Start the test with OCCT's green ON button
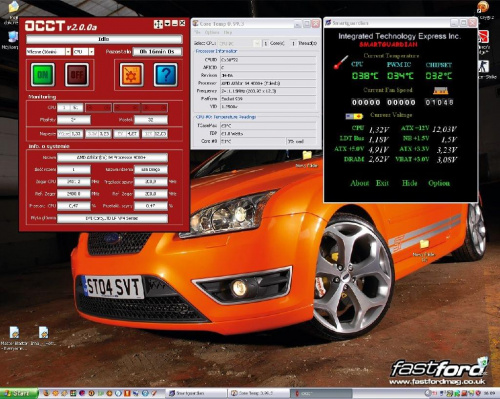 click(43, 75)
